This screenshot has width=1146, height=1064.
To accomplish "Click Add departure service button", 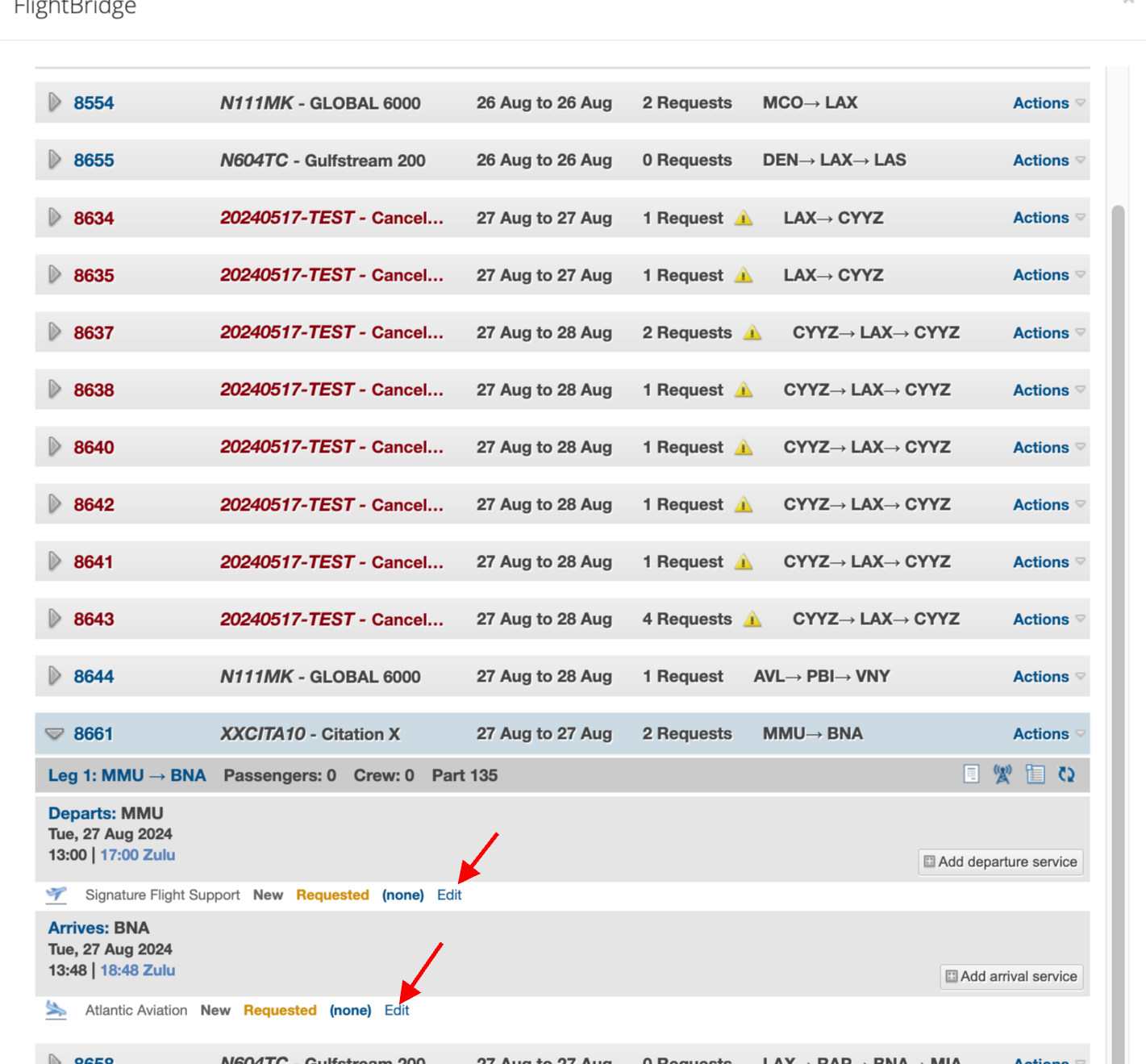I will click(x=1000, y=862).
